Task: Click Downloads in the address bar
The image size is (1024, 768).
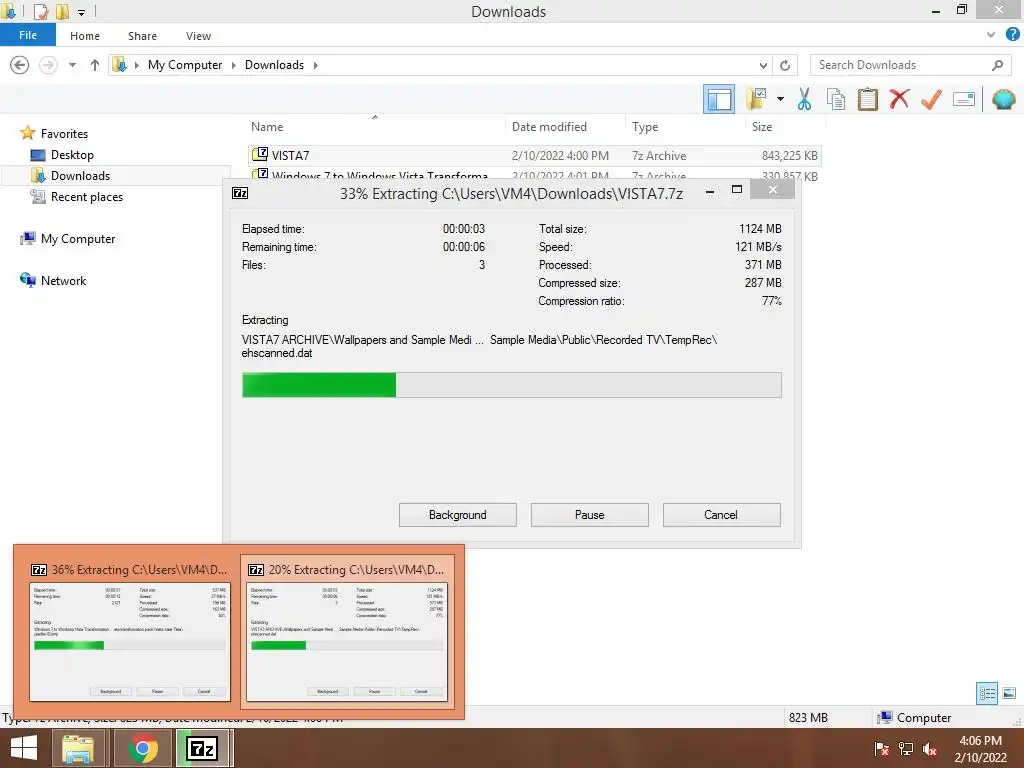Action: [x=274, y=65]
